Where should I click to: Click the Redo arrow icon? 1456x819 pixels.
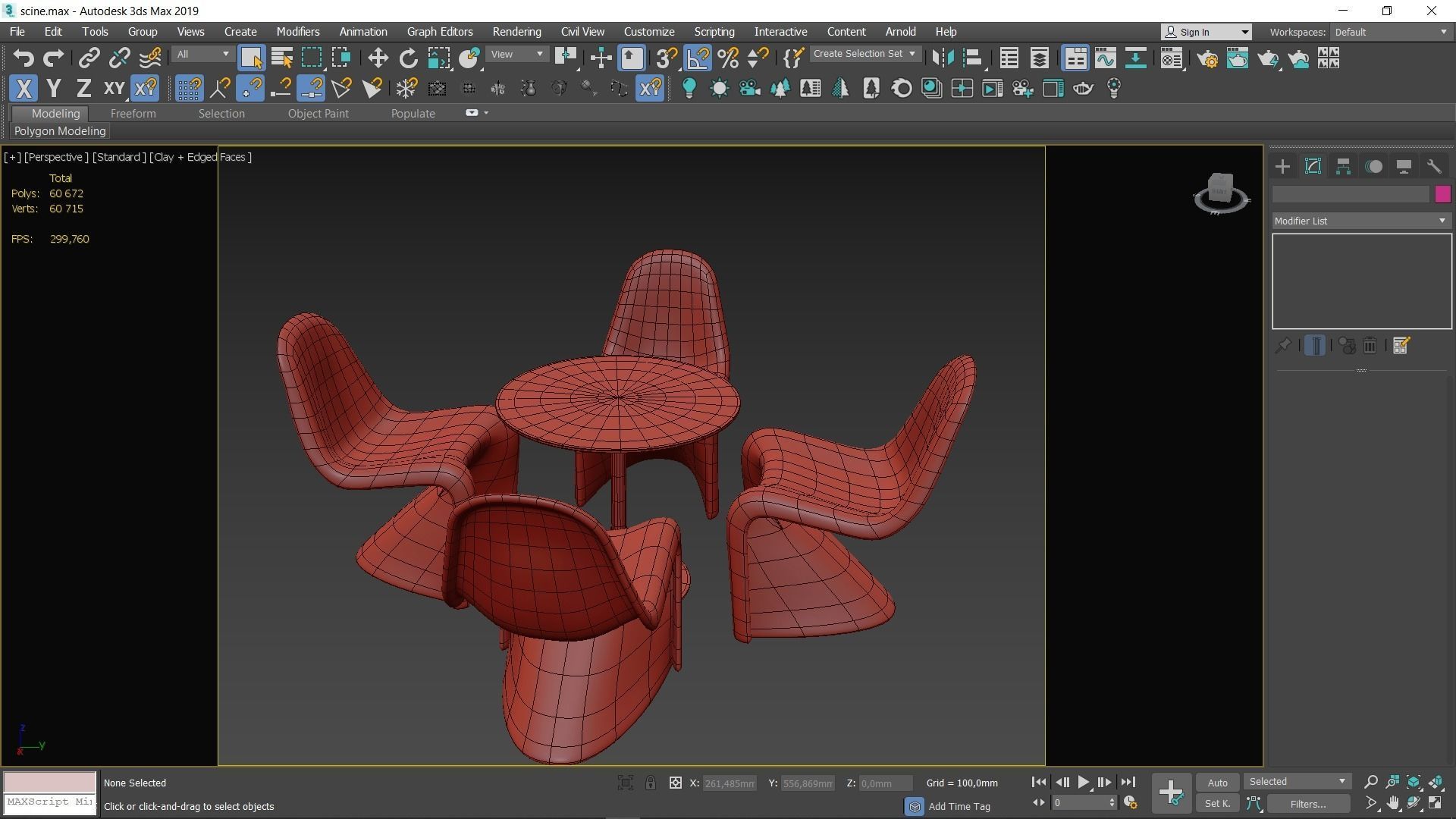(53, 58)
